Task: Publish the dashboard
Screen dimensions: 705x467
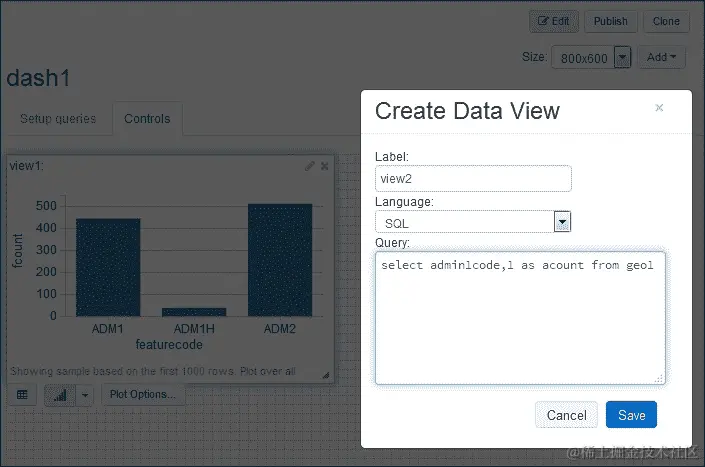Action: coord(611,21)
